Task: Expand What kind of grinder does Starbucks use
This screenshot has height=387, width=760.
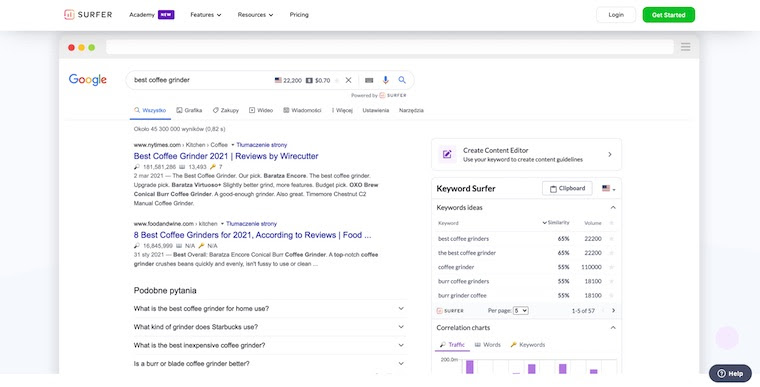Action: (269, 327)
